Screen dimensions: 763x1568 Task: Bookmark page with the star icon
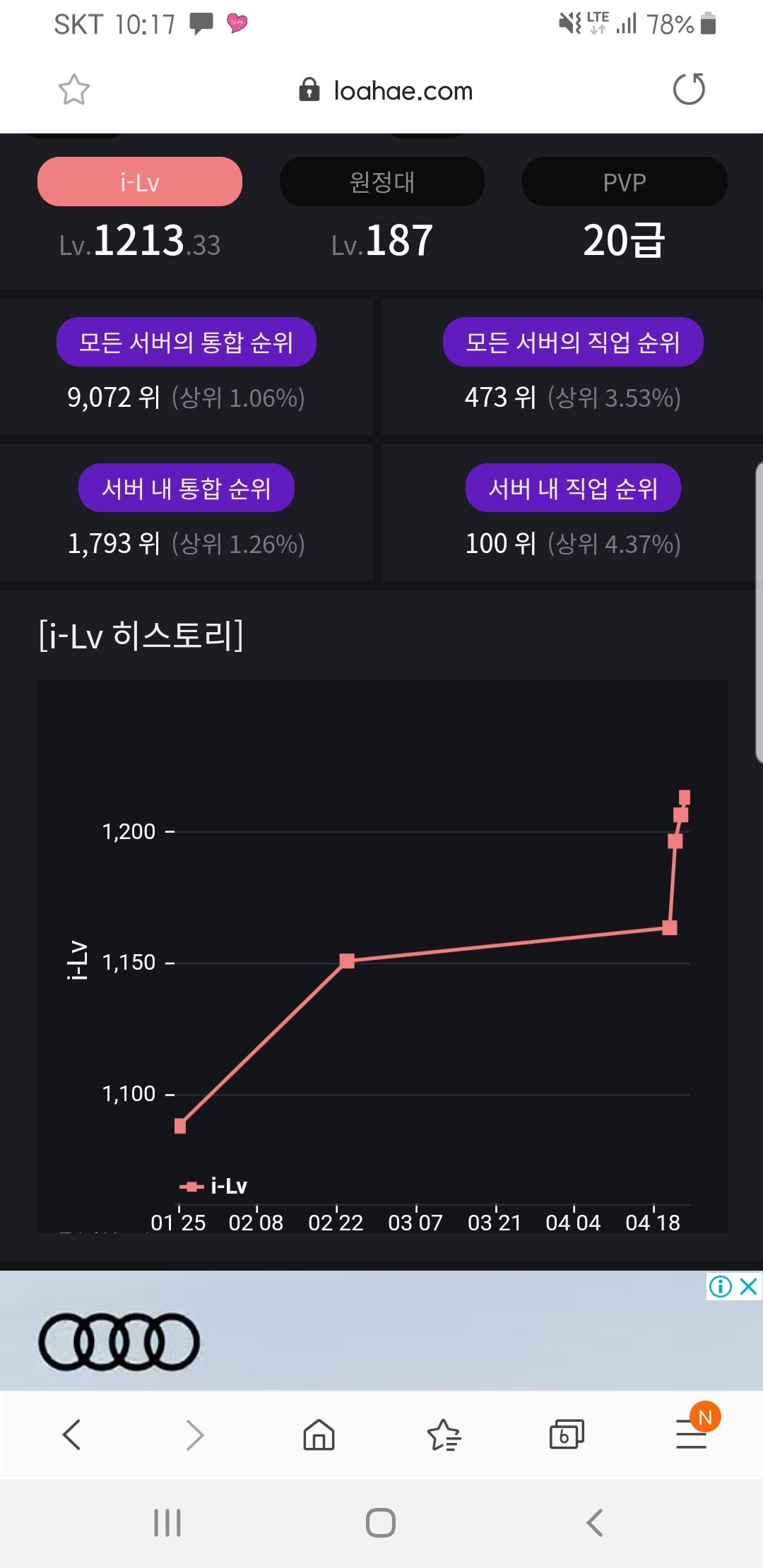coord(73,90)
